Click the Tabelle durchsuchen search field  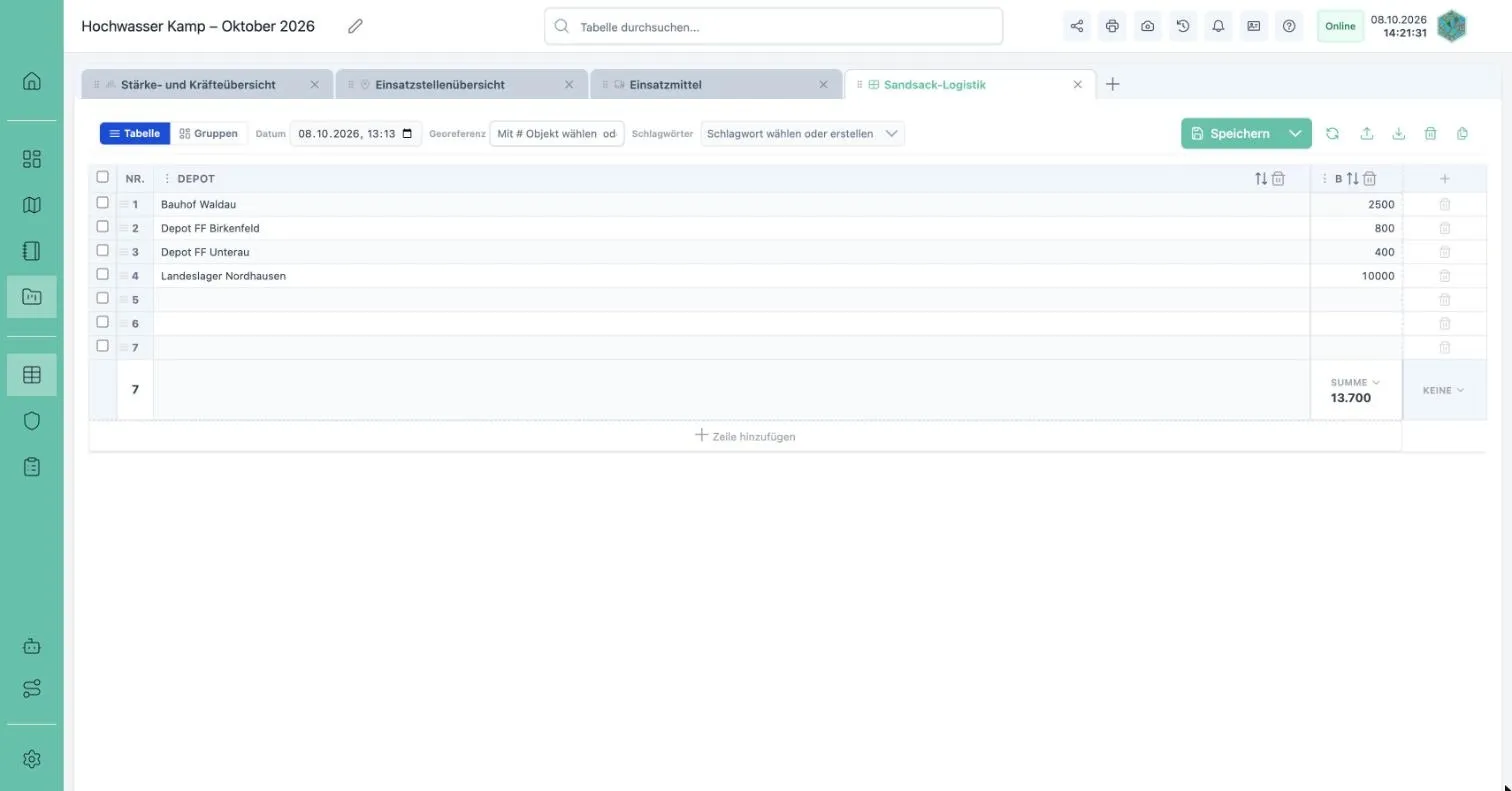tap(773, 27)
